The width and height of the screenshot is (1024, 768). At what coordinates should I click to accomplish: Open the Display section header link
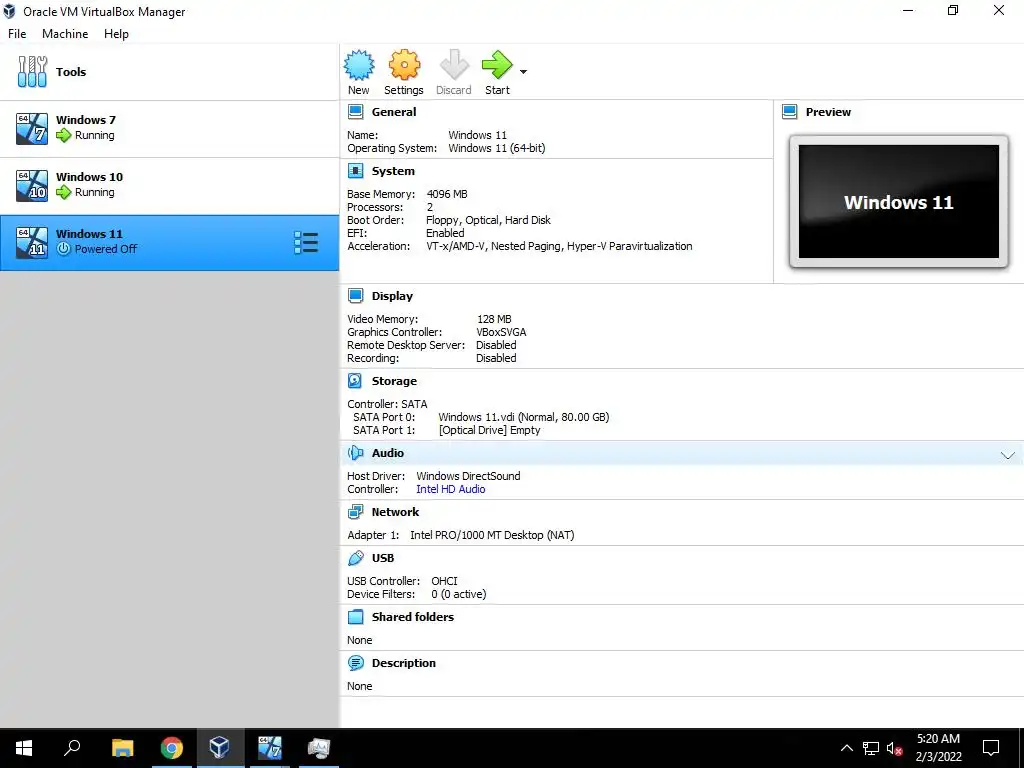point(392,296)
